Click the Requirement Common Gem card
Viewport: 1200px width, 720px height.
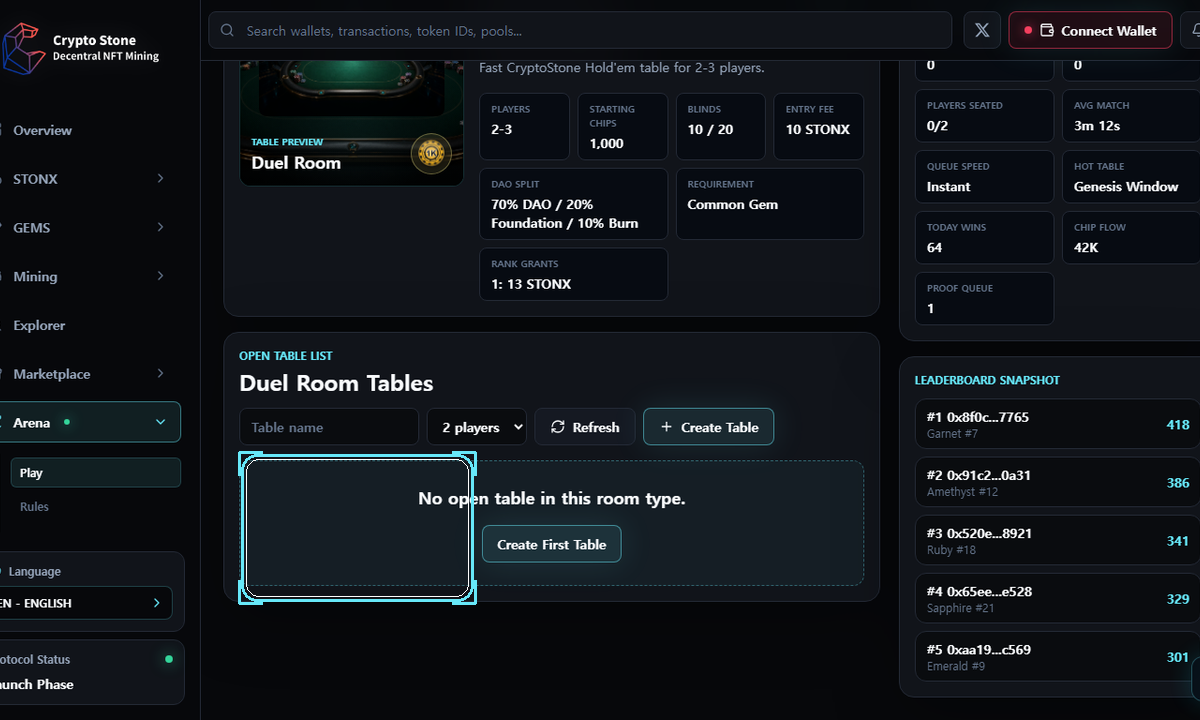click(x=769, y=204)
